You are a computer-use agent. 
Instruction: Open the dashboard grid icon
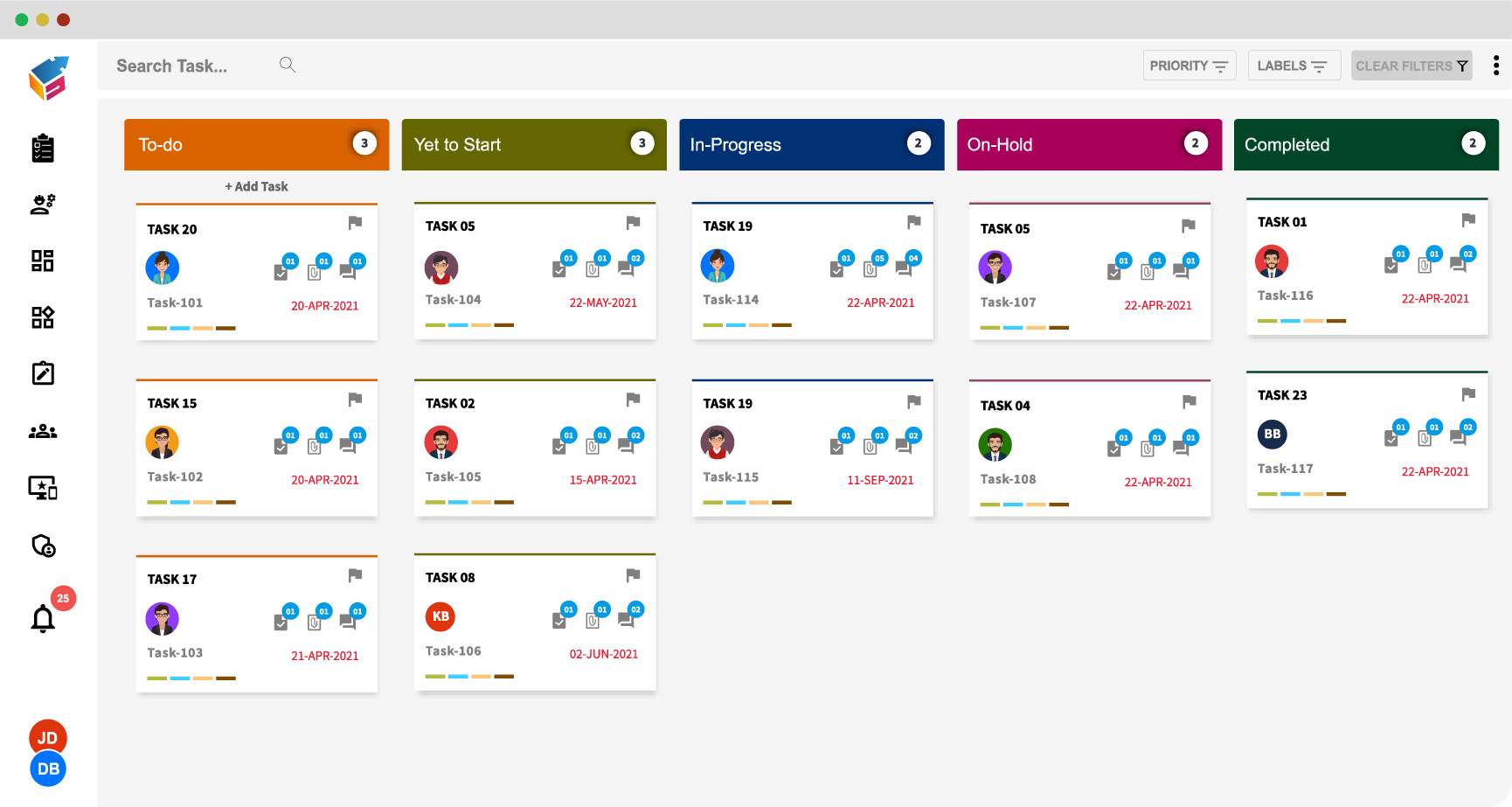coord(42,261)
